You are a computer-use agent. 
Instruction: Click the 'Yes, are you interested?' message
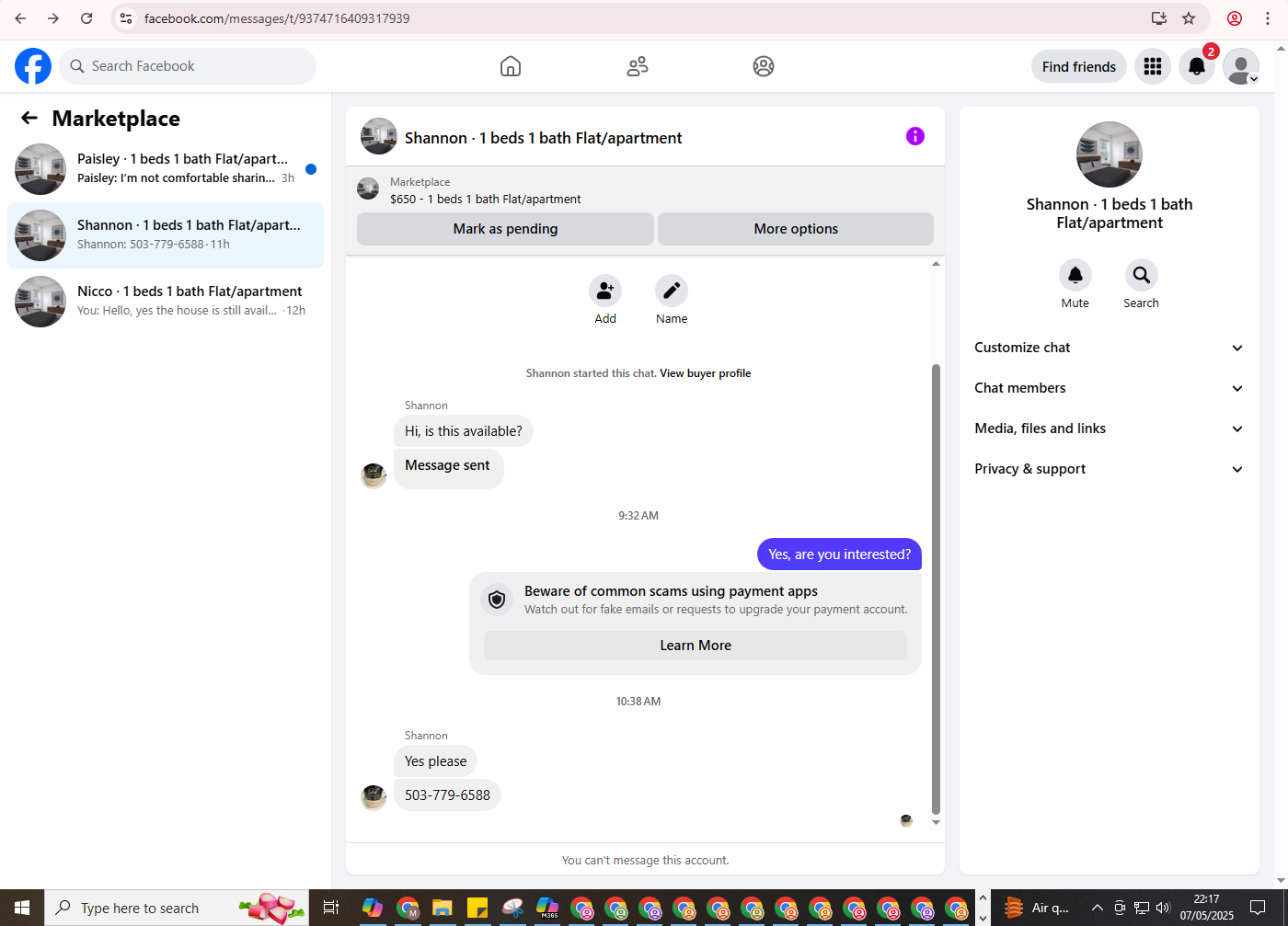pos(839,554)
